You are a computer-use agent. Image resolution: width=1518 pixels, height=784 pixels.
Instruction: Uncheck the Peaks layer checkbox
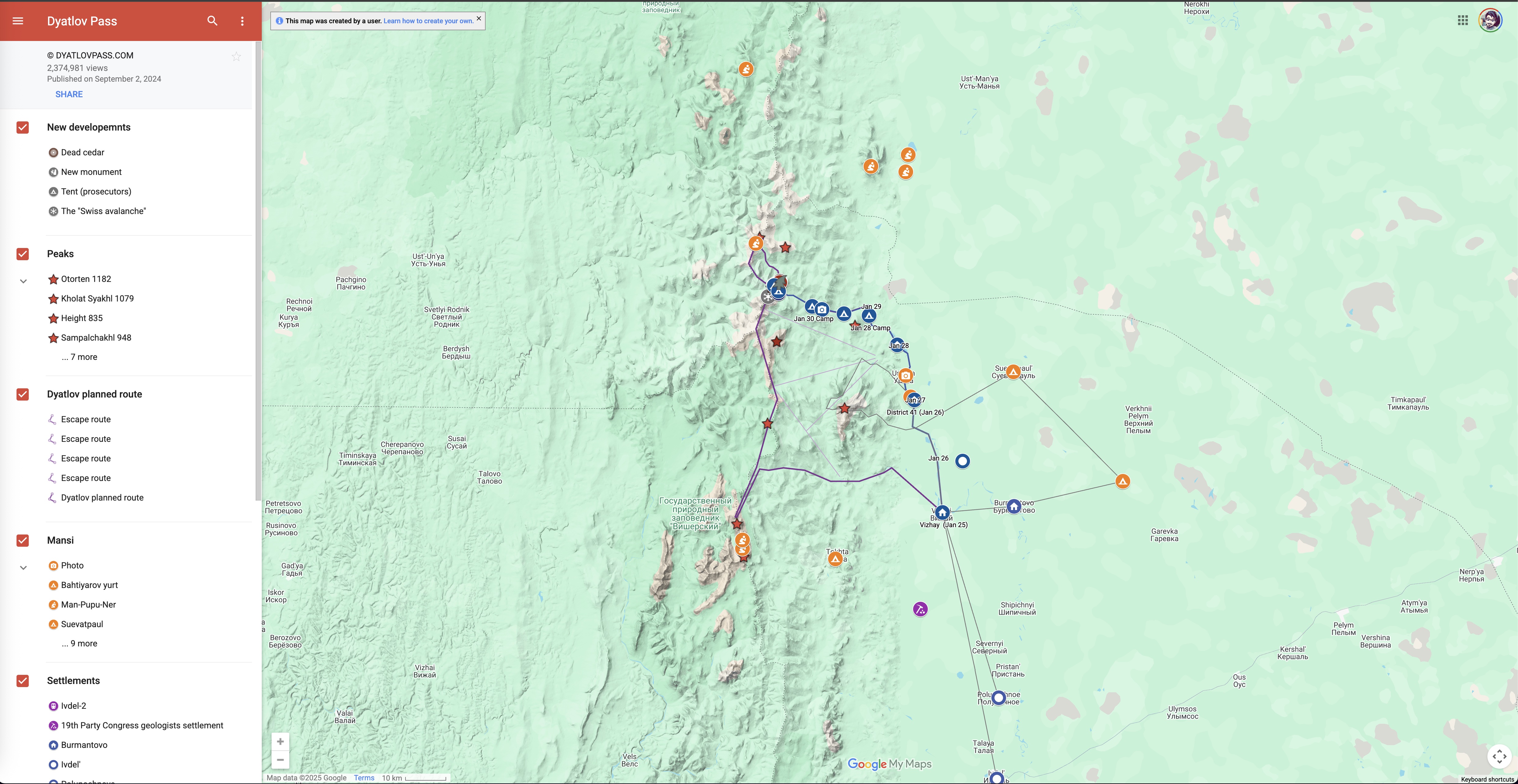(x=23, y=254)
